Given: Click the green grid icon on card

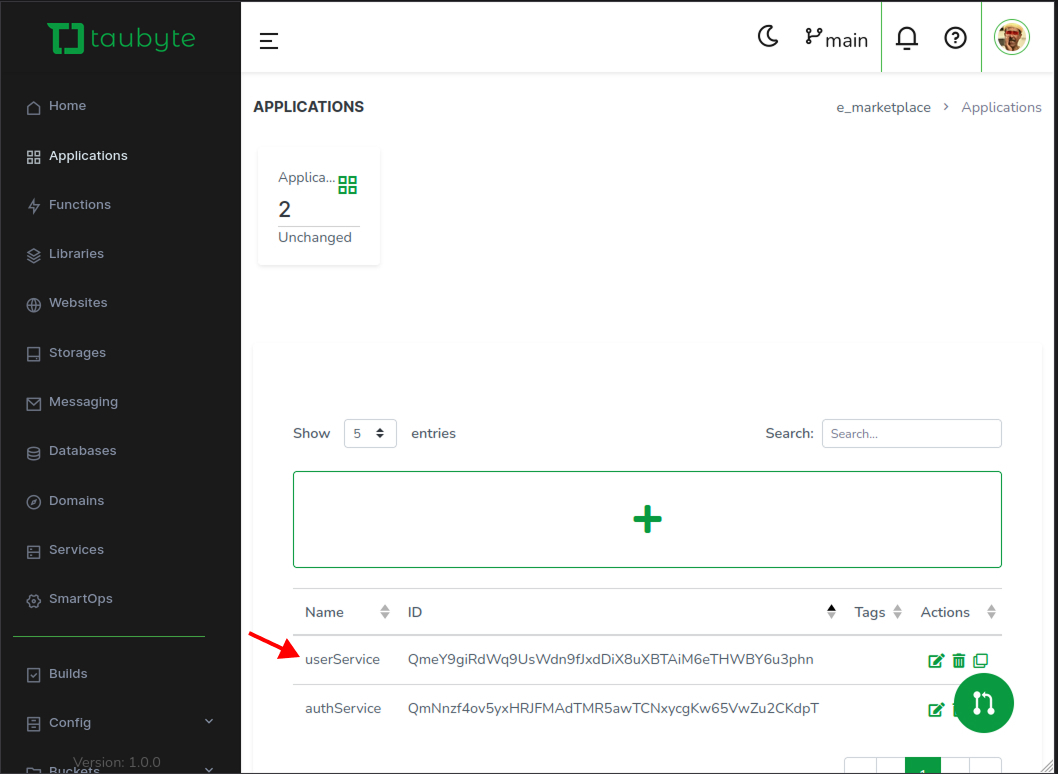Looking at the screenshot, I should [x=347, y=185].
